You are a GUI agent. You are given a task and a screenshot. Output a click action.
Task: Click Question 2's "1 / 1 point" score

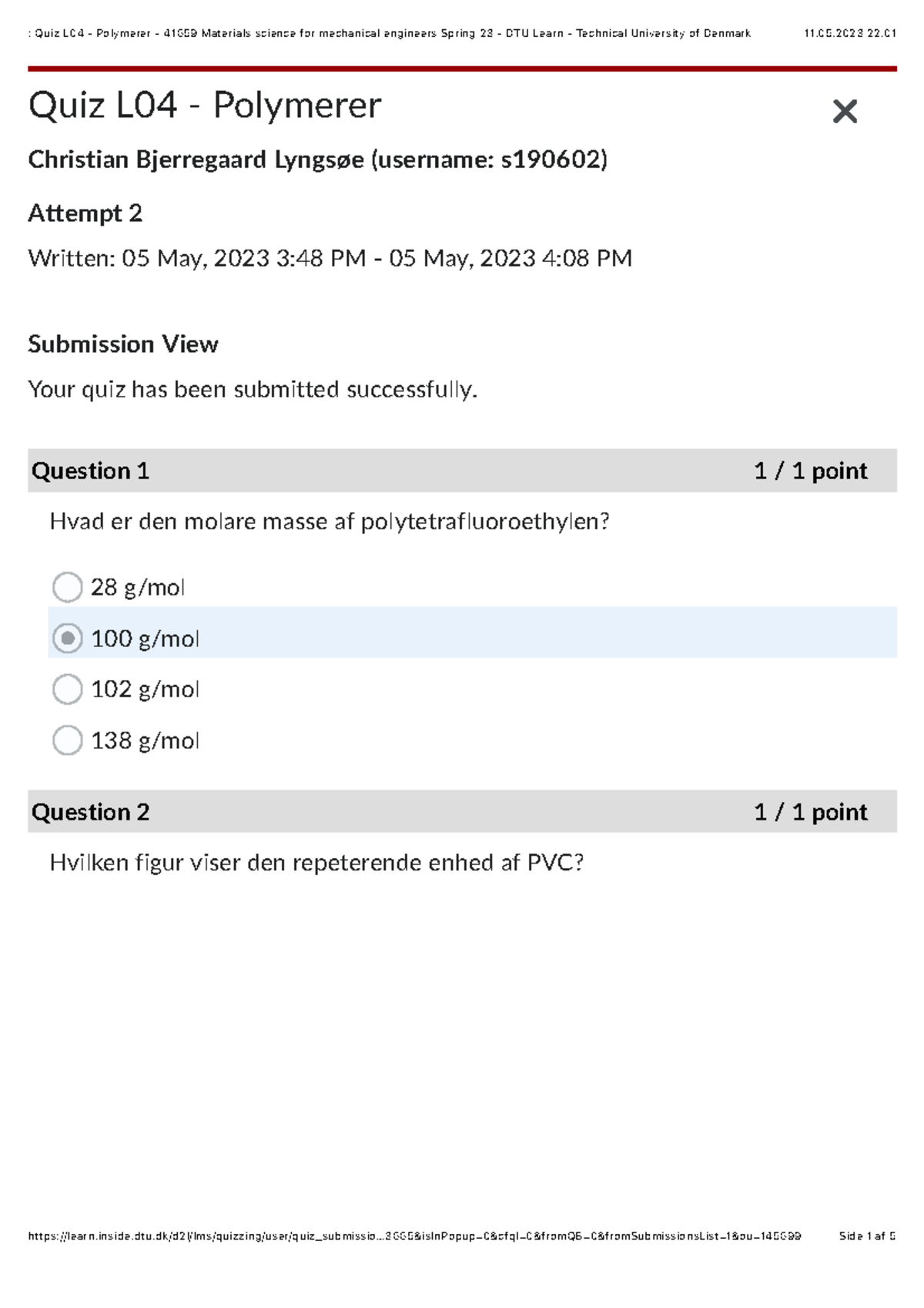pos(810,812)
